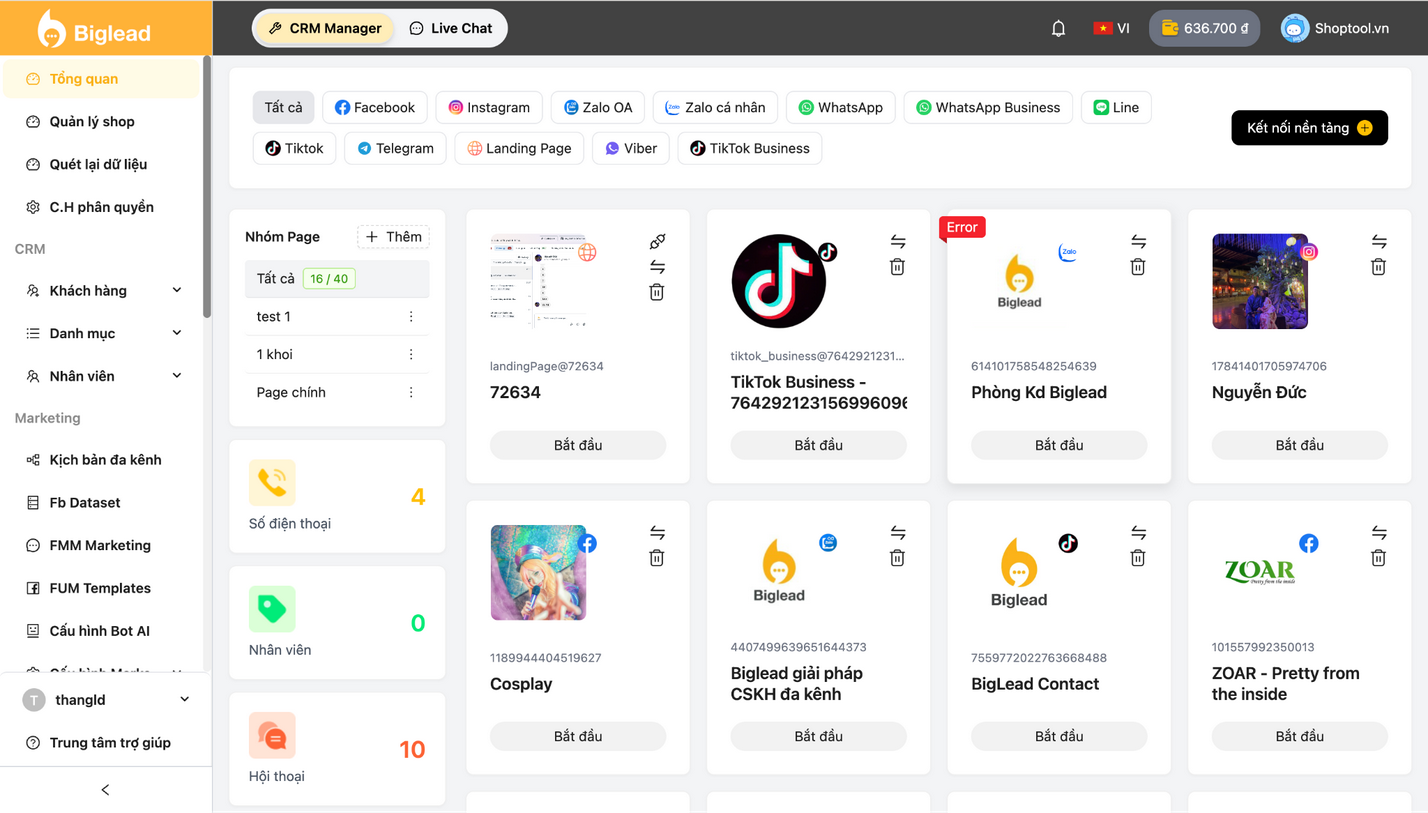
Task: Open Kịch bản đa kênh
Action: pos(101,460)
